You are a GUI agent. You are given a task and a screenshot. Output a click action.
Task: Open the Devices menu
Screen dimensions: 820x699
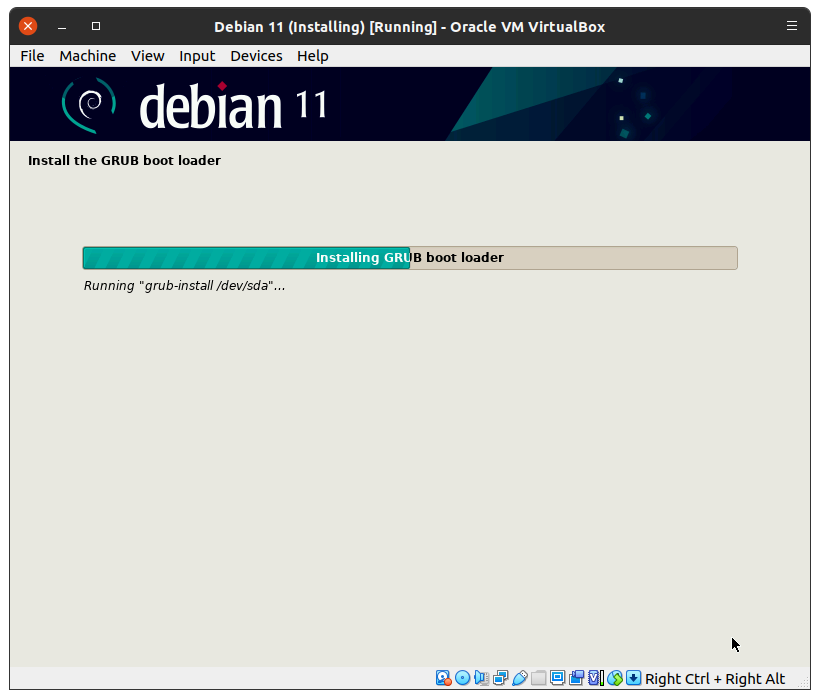point(256,56)
